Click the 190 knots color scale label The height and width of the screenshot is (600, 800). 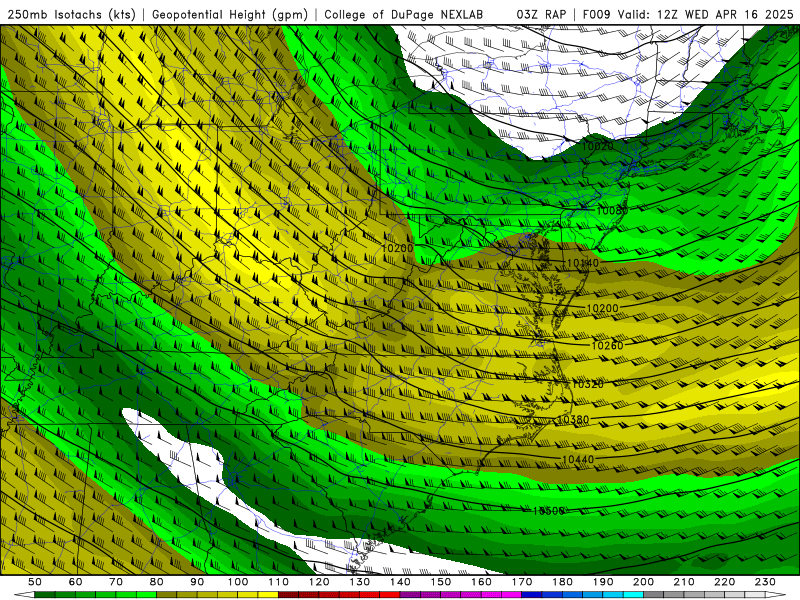point(603,582)
